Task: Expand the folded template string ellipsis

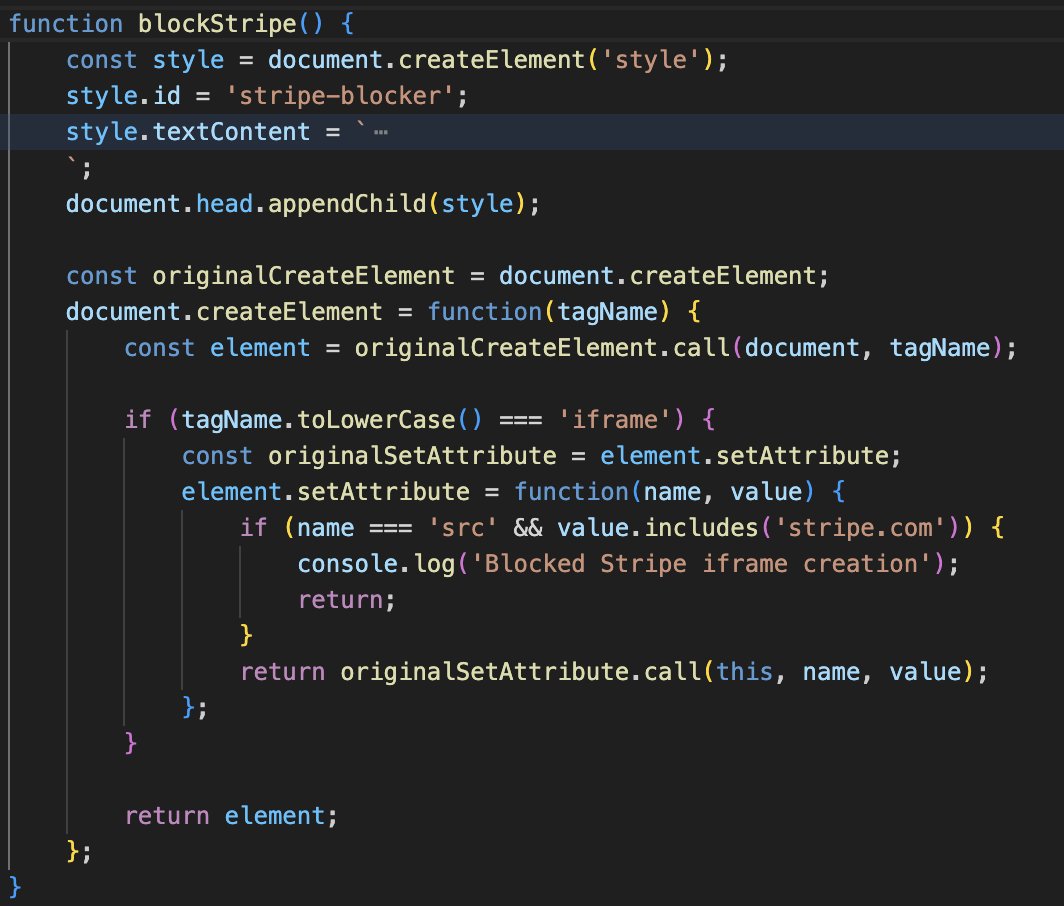Action: [381, 132]
